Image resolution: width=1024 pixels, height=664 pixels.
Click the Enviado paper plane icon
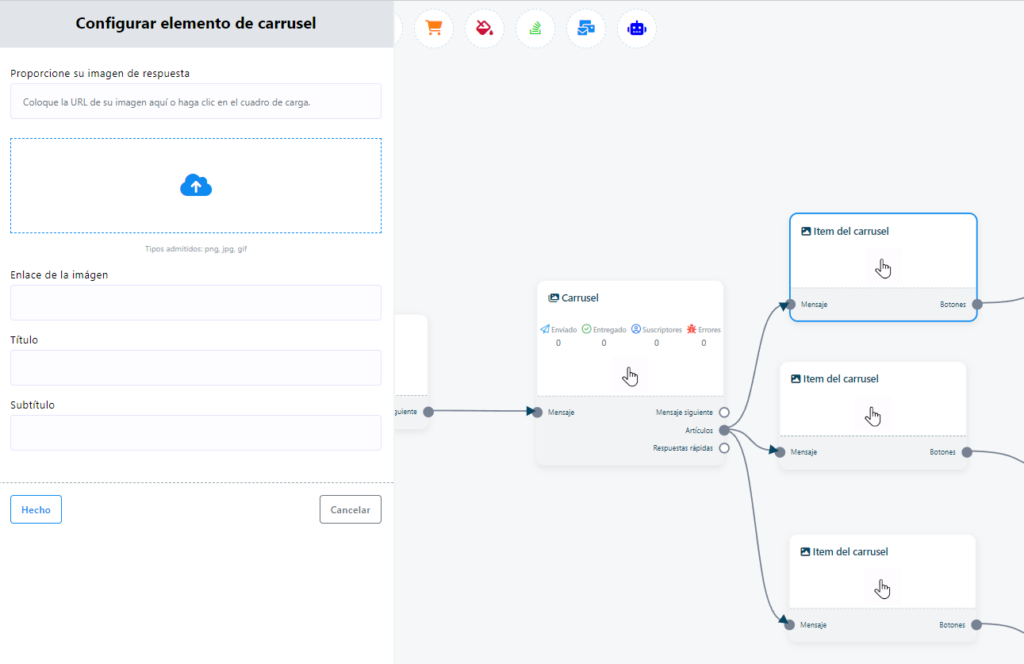click(x=545, y=329)
